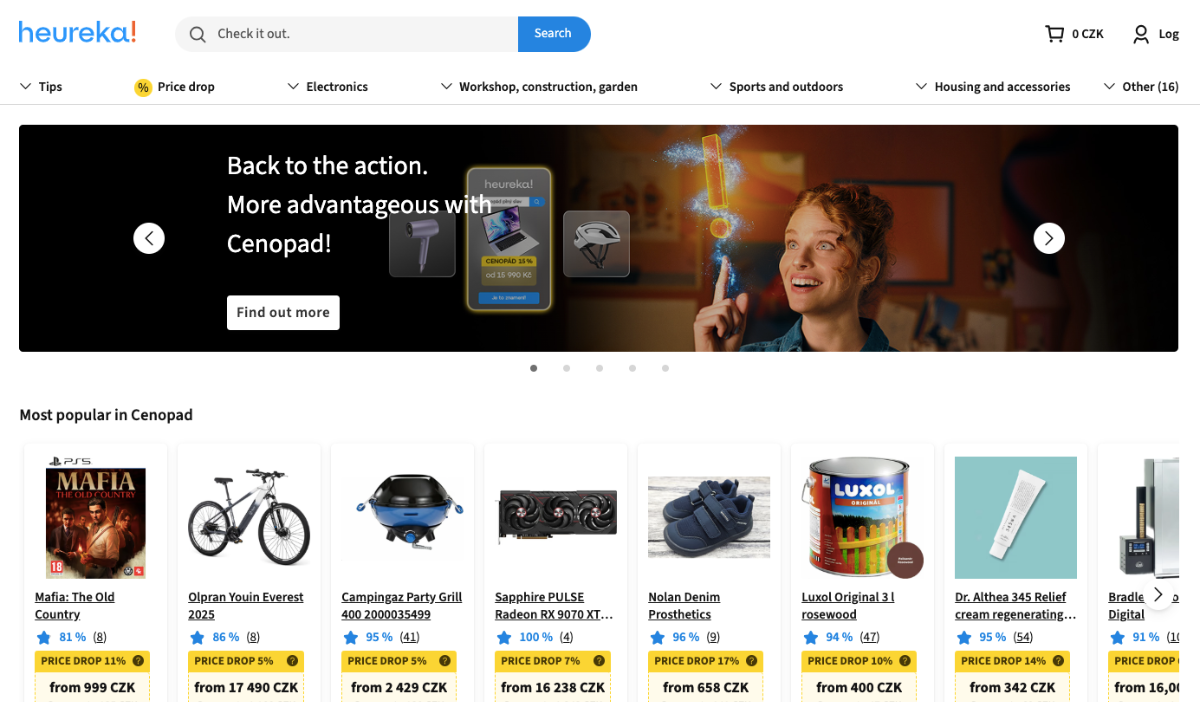Screen dimensions: 1200x702
Task: Expand the Electronics category menu
Action: click(327, 87)
